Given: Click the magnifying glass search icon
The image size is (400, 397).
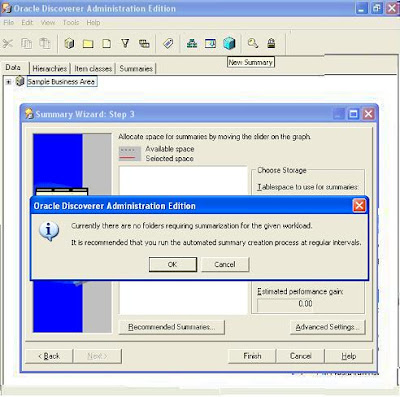Looking at the screenshot, I should coord(253,43).
